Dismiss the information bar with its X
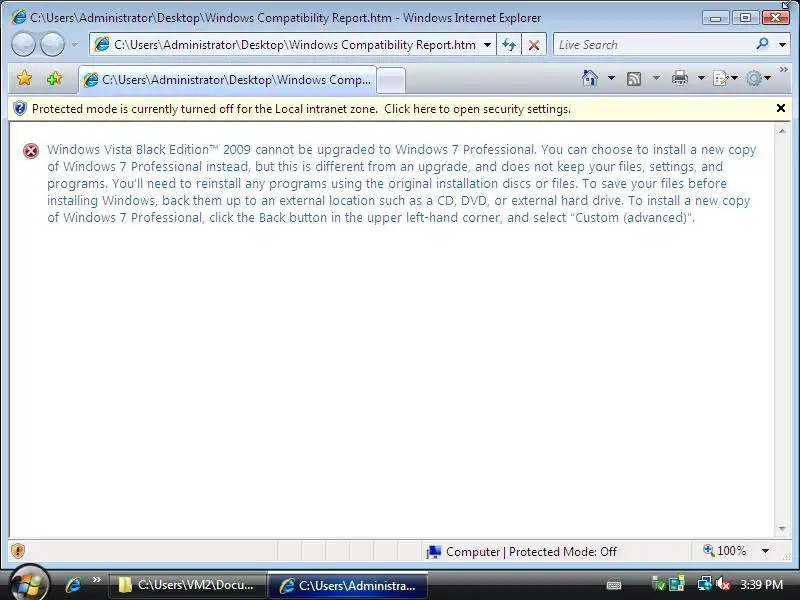800x600 pixels. [x=781, y=108]
